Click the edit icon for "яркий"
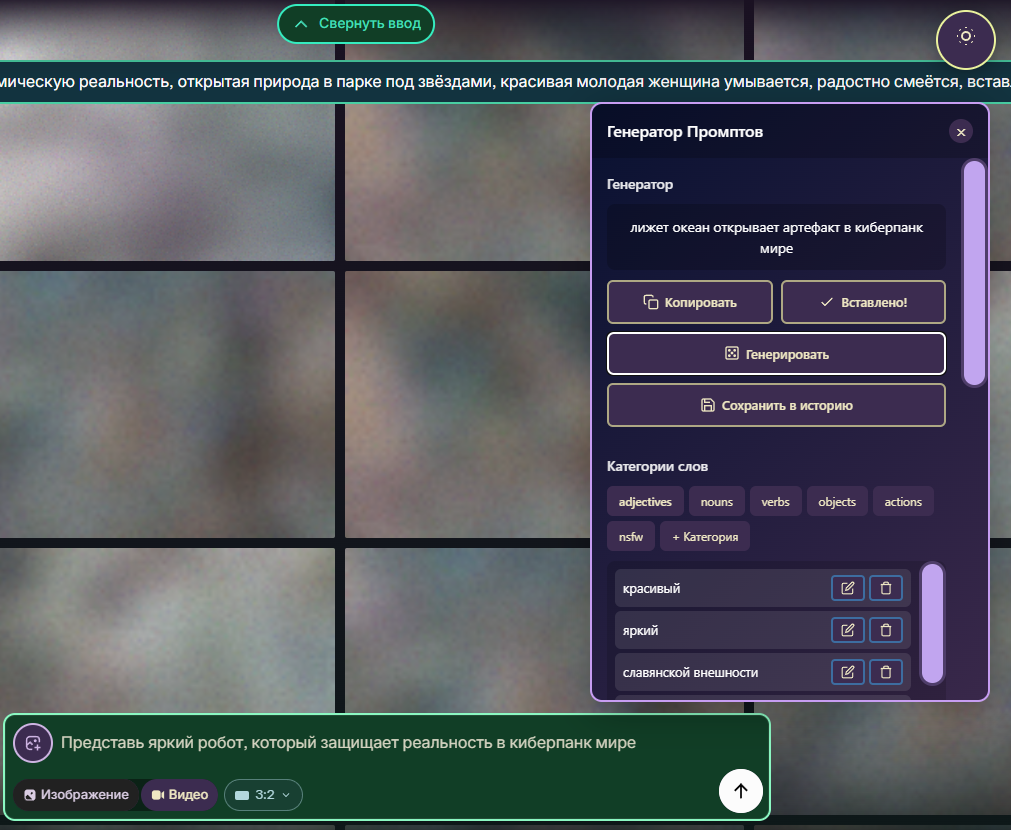This screenshot has height=830, width=1011. (x=847, y=630)
